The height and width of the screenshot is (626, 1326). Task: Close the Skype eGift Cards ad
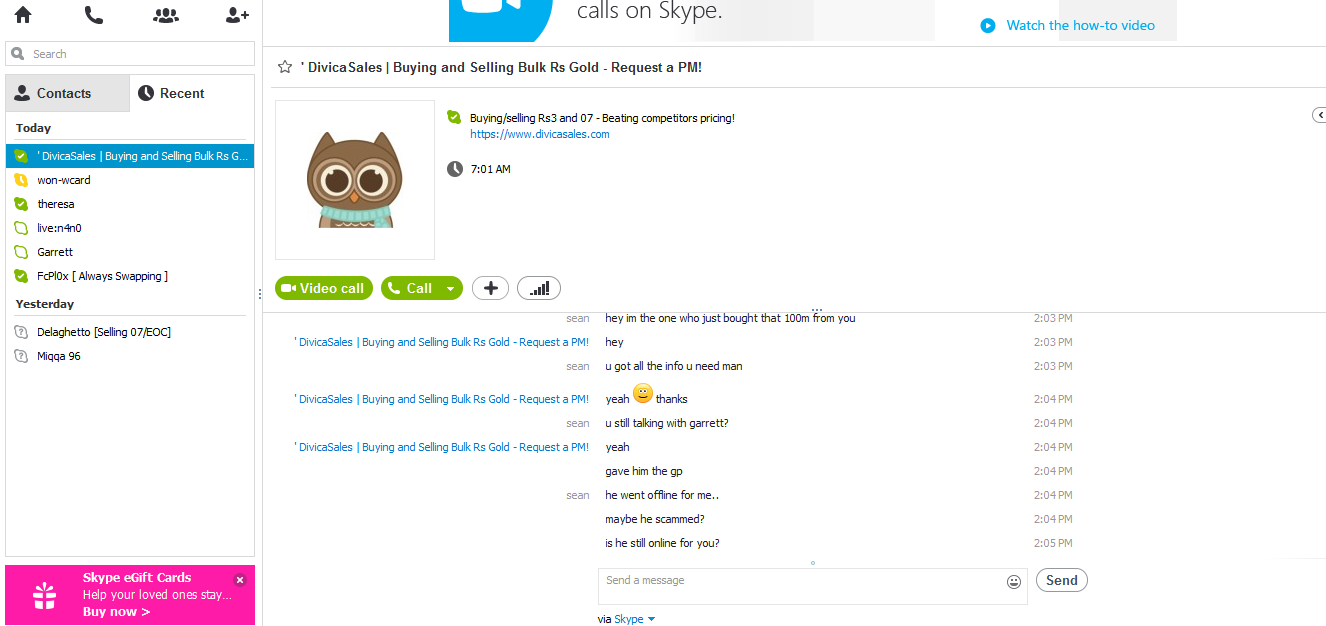240,579
